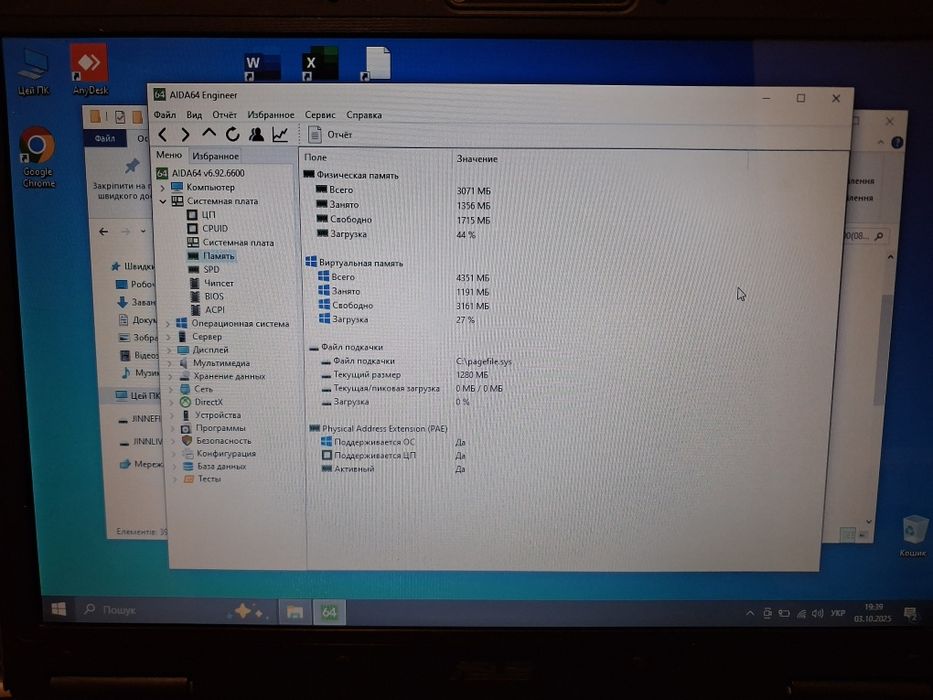Expand the Компьютер tree node
The height and width of the screenshot is (700, 933).
tap(162, 188)
